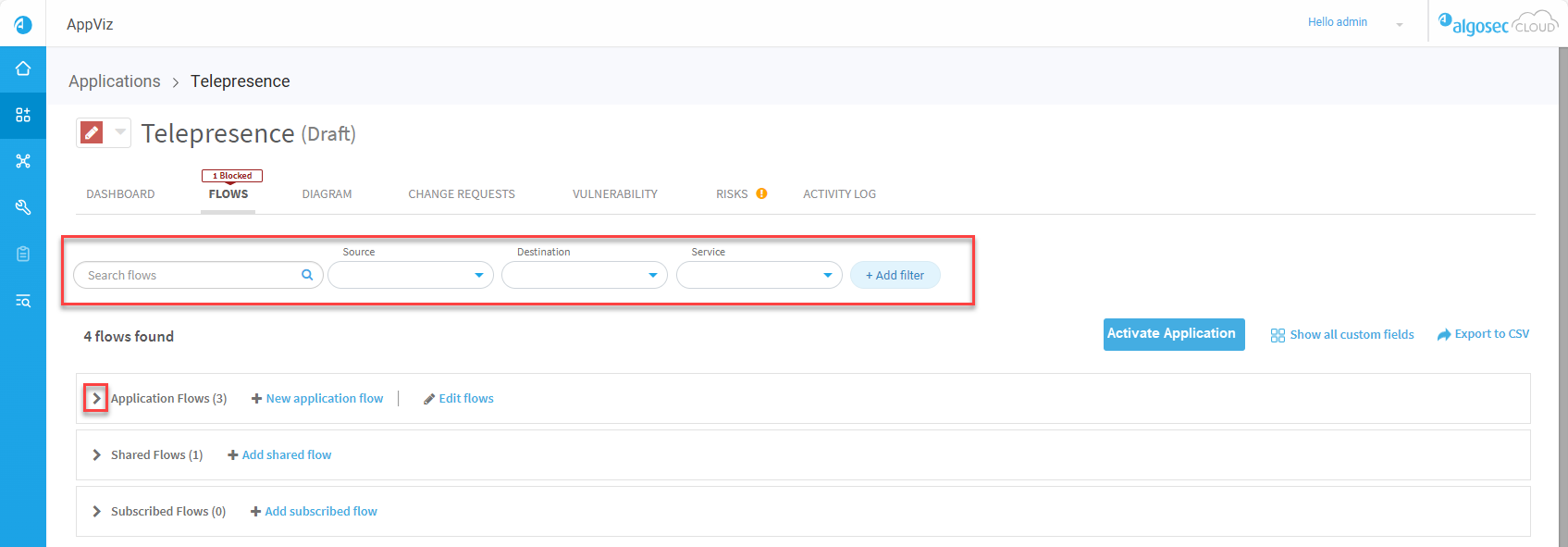The width and height of the screenshot is (1568, 547).
Task: Expand the Application Flows section
Action: click(x=96, y=399)
